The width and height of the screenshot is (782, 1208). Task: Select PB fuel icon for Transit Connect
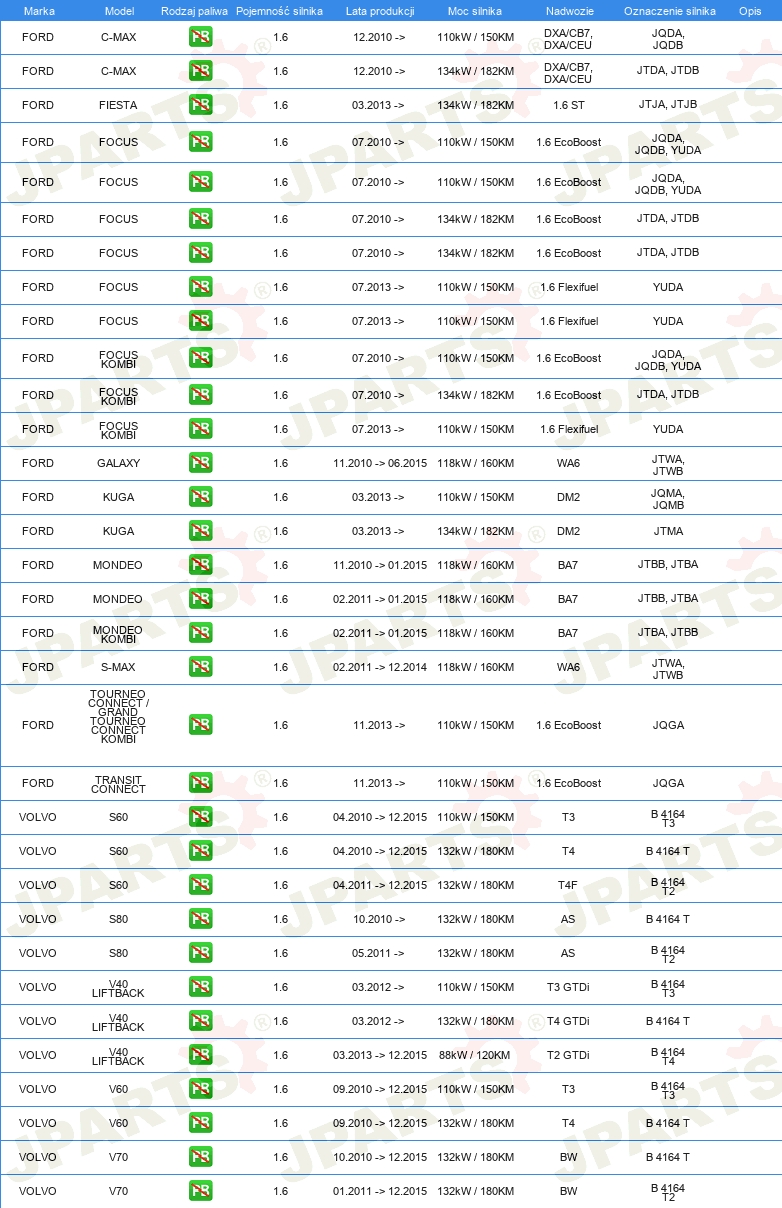pyautogui.click(x=200, y=783)
